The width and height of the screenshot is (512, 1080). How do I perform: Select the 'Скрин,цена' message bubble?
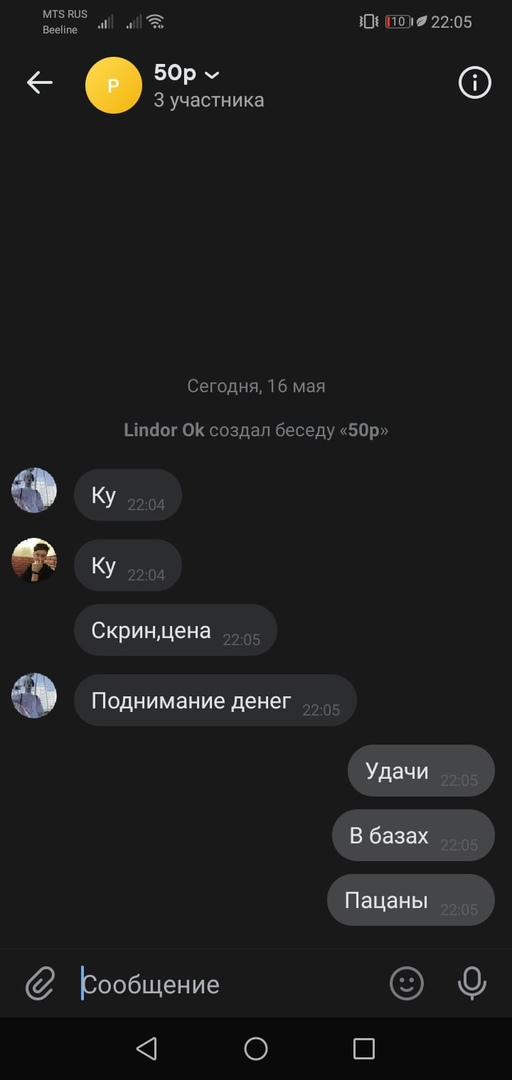(x=175, y=630)
